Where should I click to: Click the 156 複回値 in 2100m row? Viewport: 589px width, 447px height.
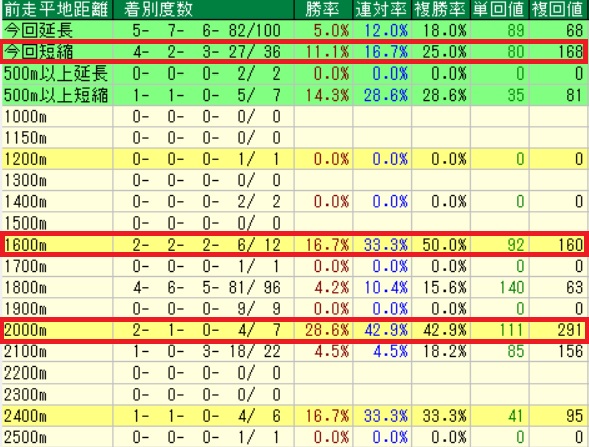coord(570,352)
